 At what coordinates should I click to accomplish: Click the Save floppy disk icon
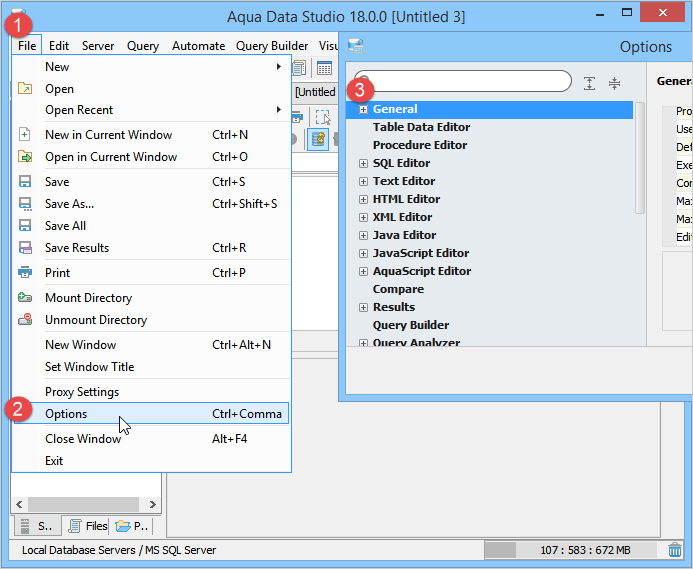tap(25, 181)
